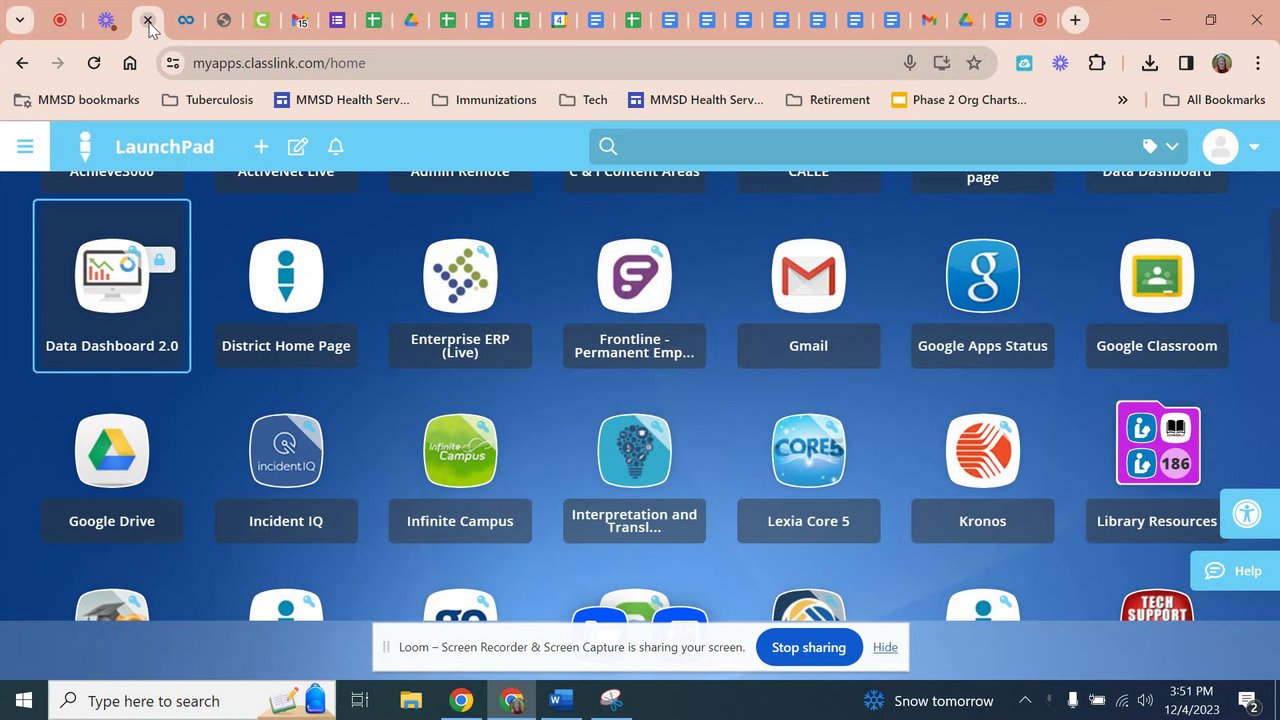Close the active browser tab
Screen dimensions: 1280x720
[x=147, y=20]
